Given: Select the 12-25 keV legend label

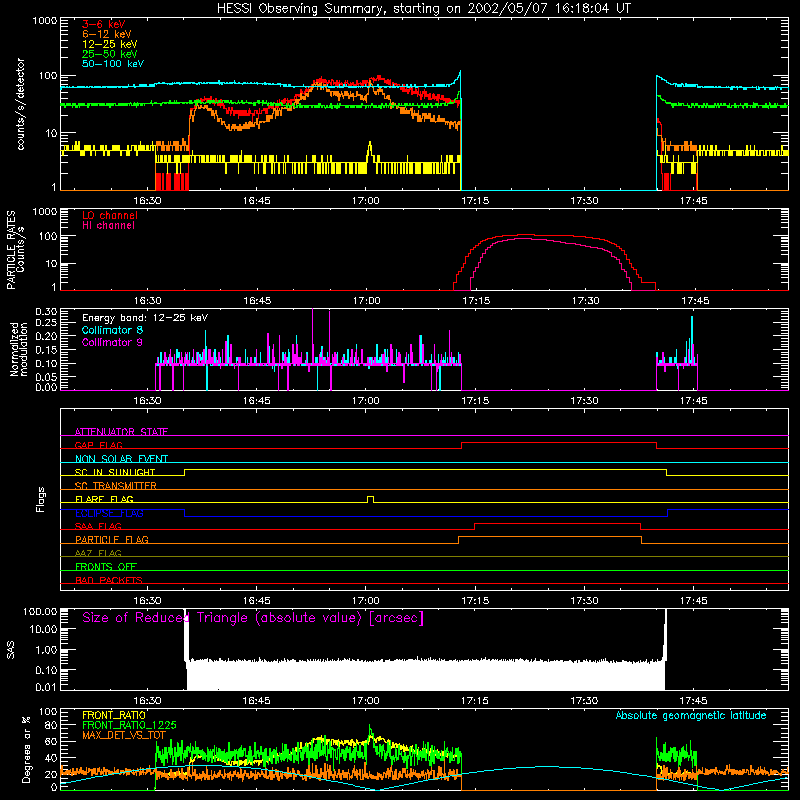Looking at the screenshot, I should pos(110,44).
